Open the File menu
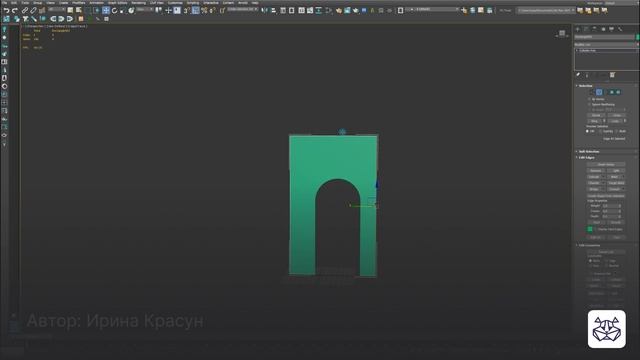 click(x=5, y=3)
